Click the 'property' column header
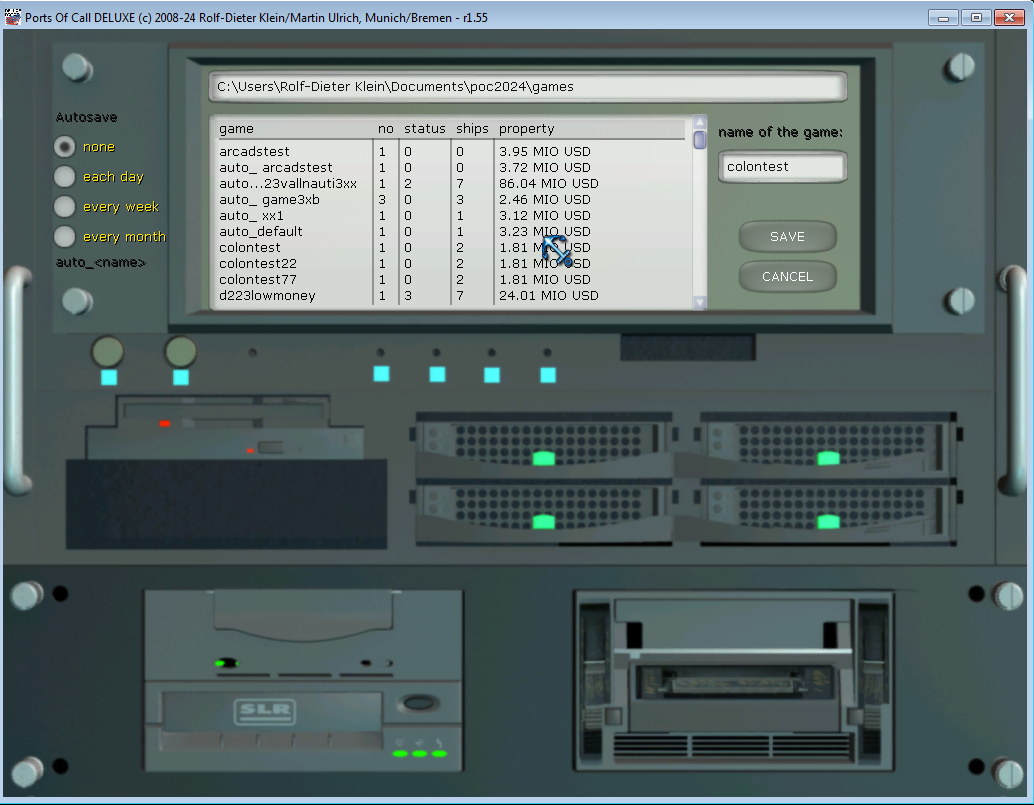This screenshot has height=805, width=1034. point(526,129)
